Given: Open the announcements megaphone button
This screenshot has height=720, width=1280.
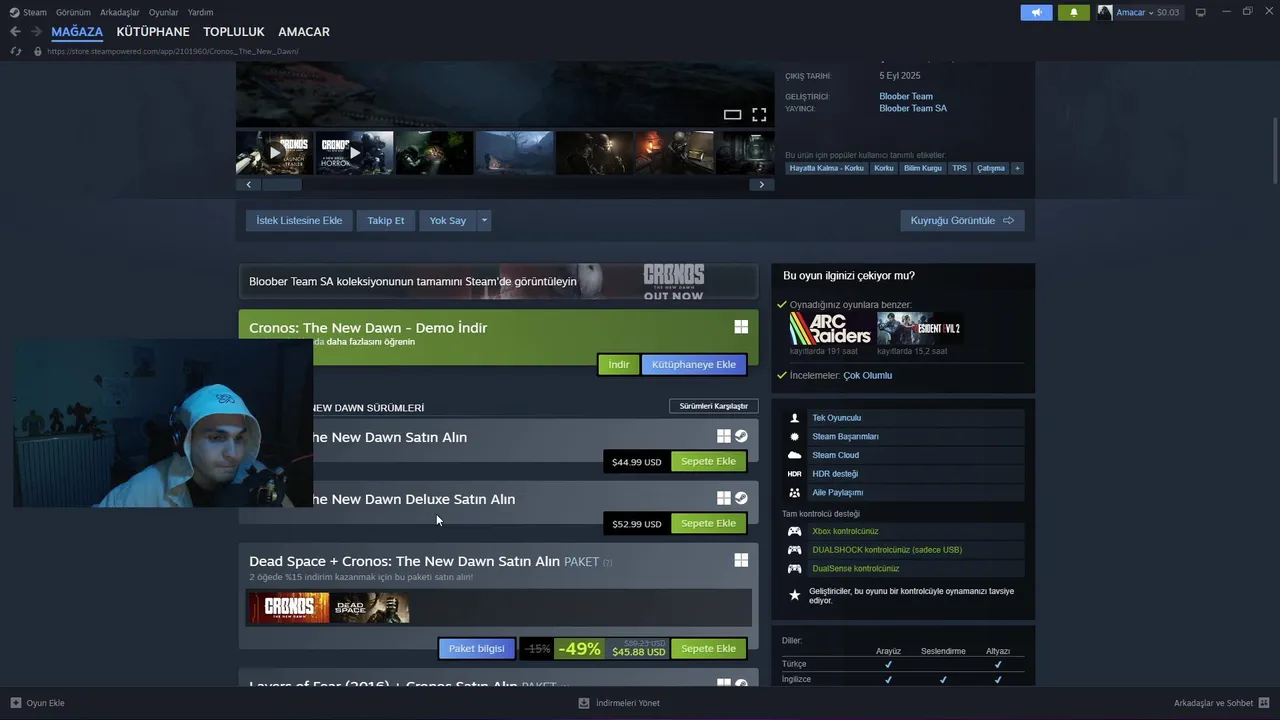Looking at the screenshot, I should pos(1036,12).
